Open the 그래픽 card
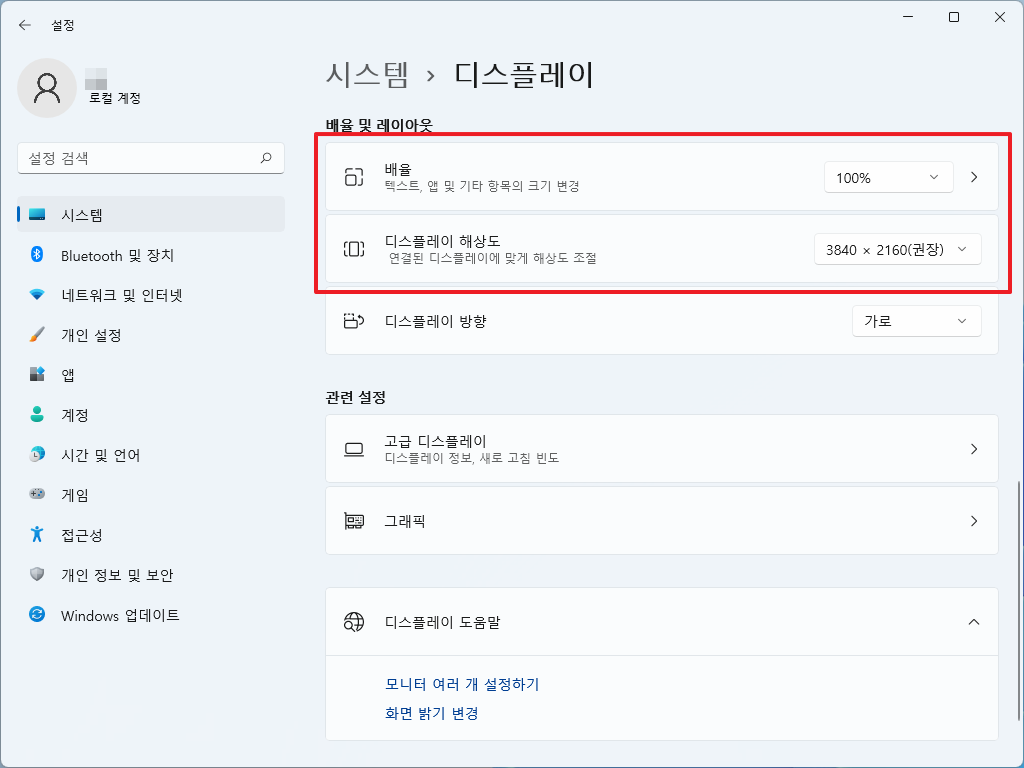The image size is (1024, 768). pos(662,520)
